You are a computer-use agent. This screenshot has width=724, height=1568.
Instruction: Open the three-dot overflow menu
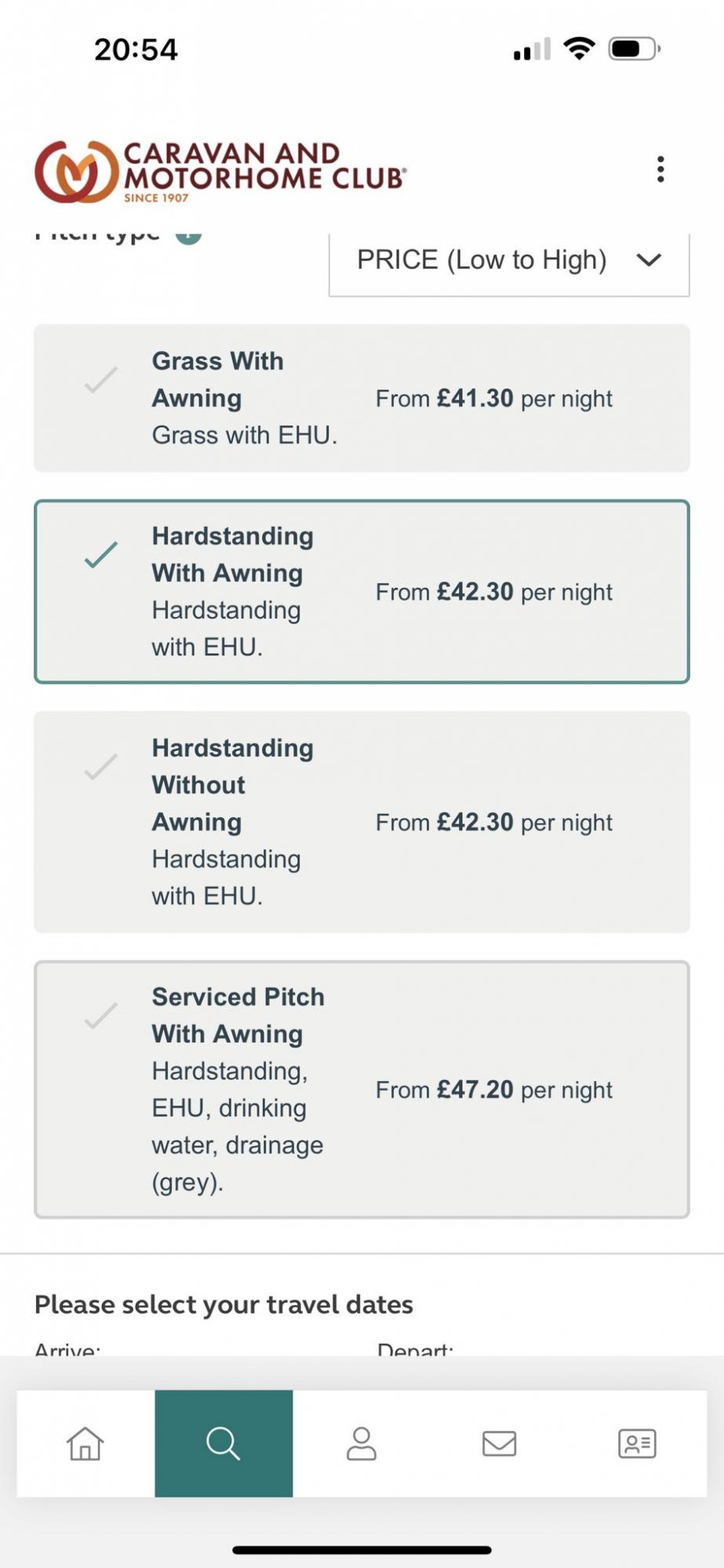coord(661,169)
